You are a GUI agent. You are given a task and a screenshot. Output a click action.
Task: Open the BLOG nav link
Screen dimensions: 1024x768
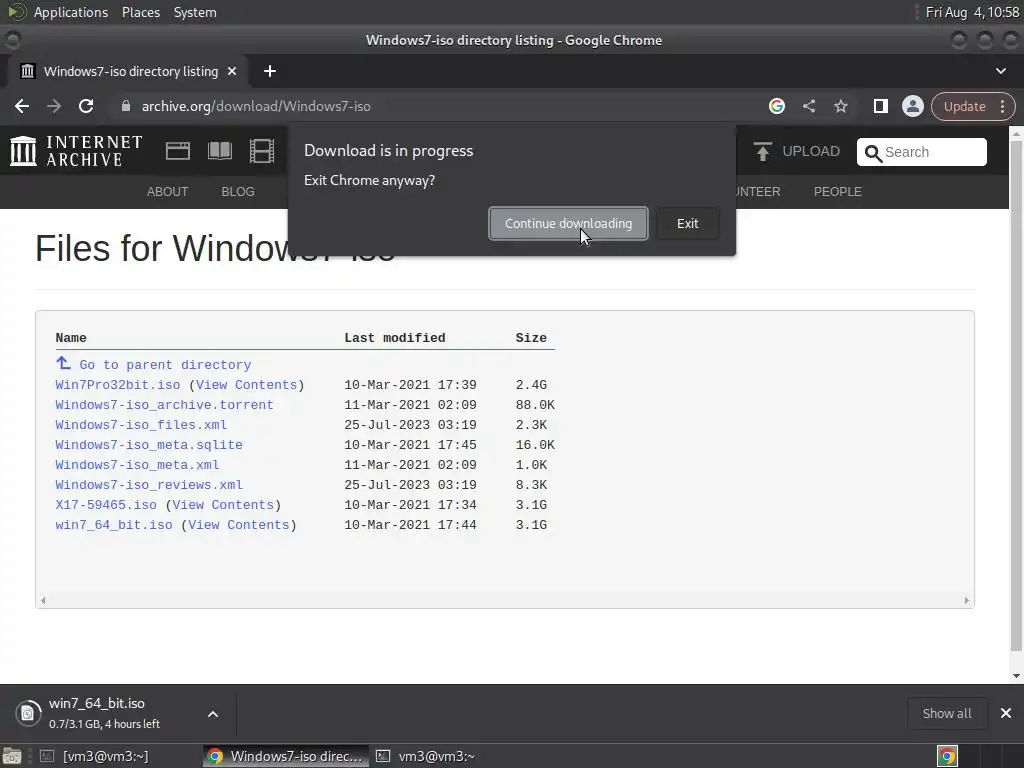tap(238, 191)
